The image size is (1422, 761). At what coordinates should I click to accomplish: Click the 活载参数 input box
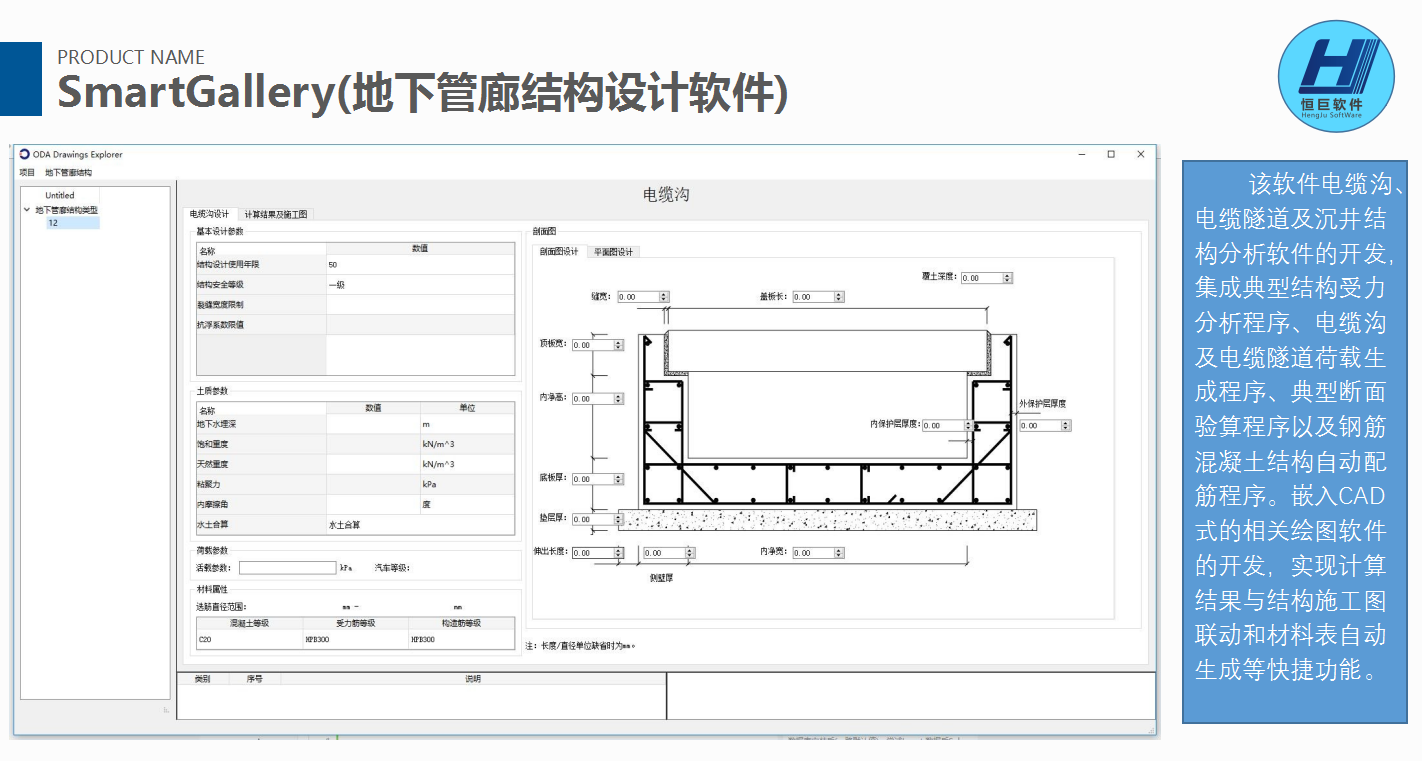click(288, 568)
